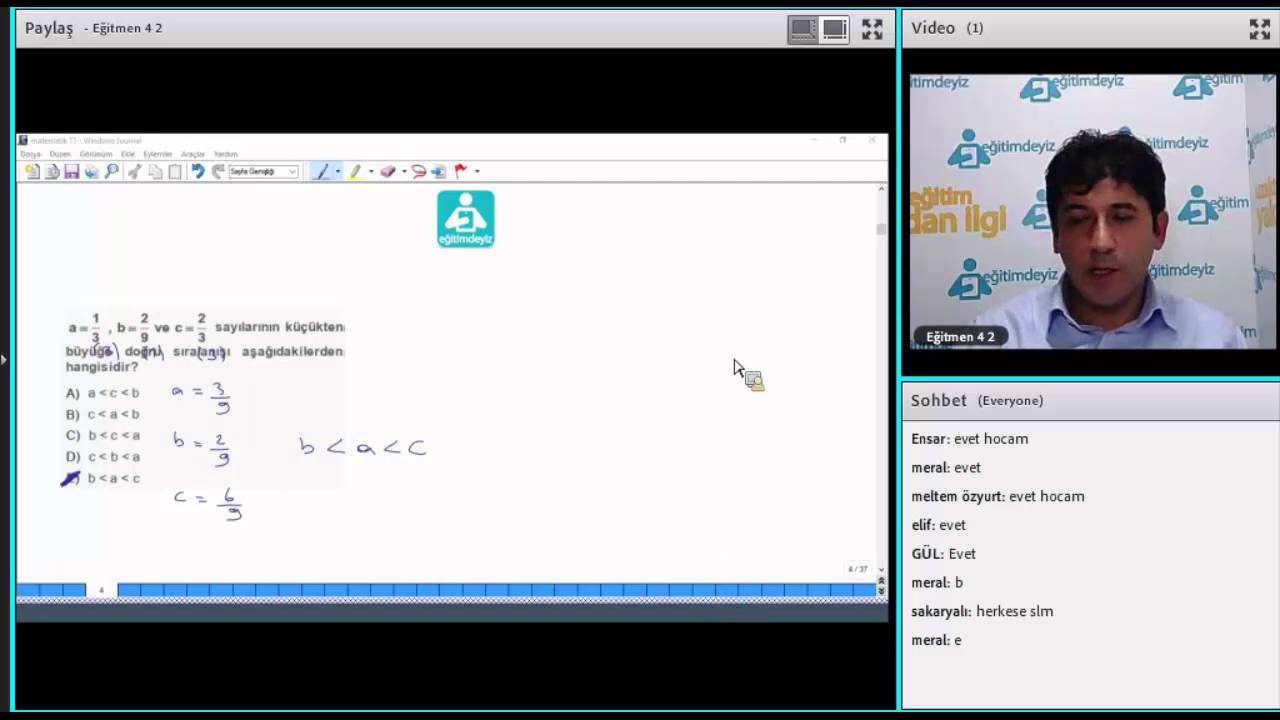Click the Save floppy disk icon
1280x720 pixels.
(x=71, y=172)
